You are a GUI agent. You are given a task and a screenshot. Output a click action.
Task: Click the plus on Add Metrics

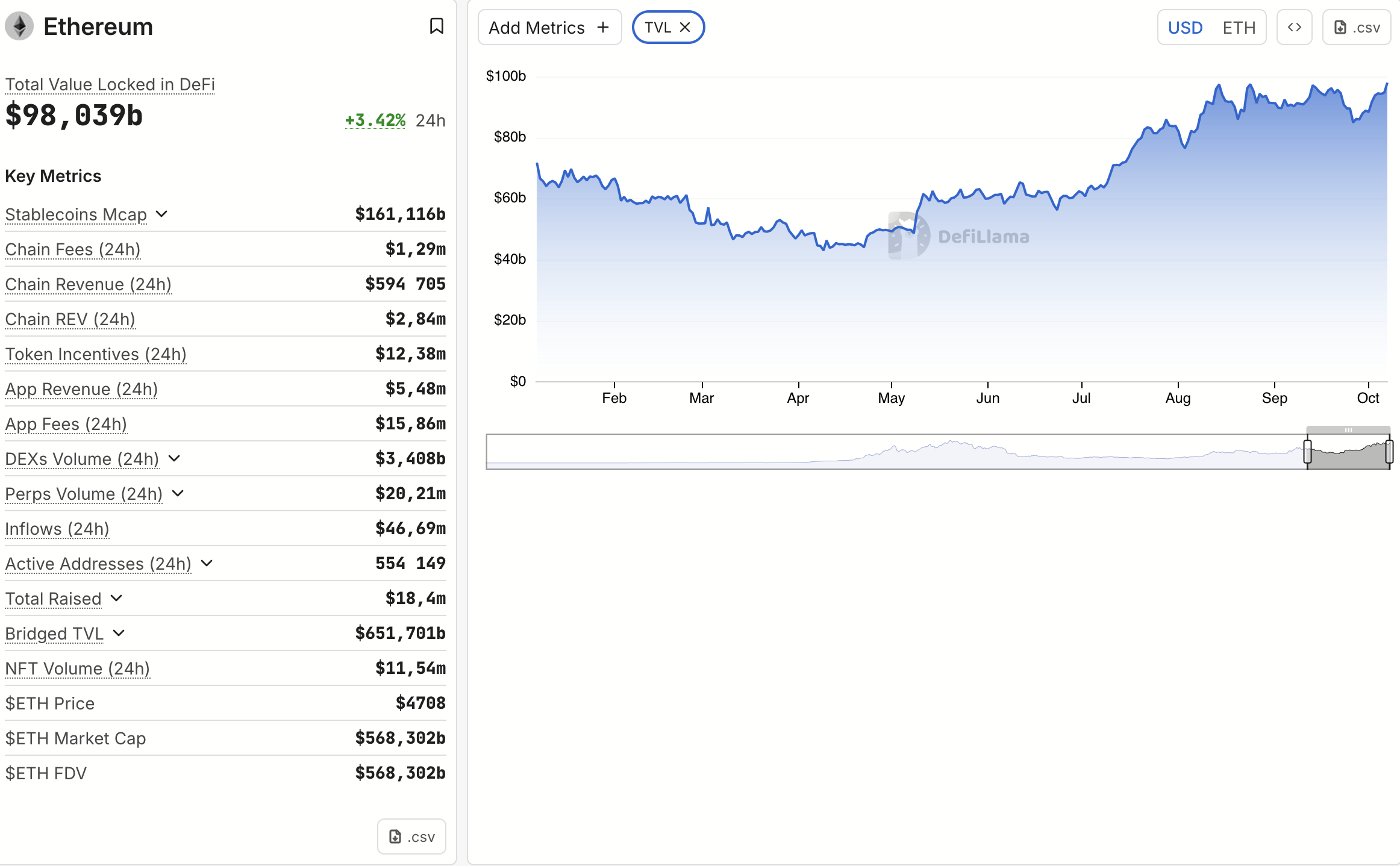point(603,27)
